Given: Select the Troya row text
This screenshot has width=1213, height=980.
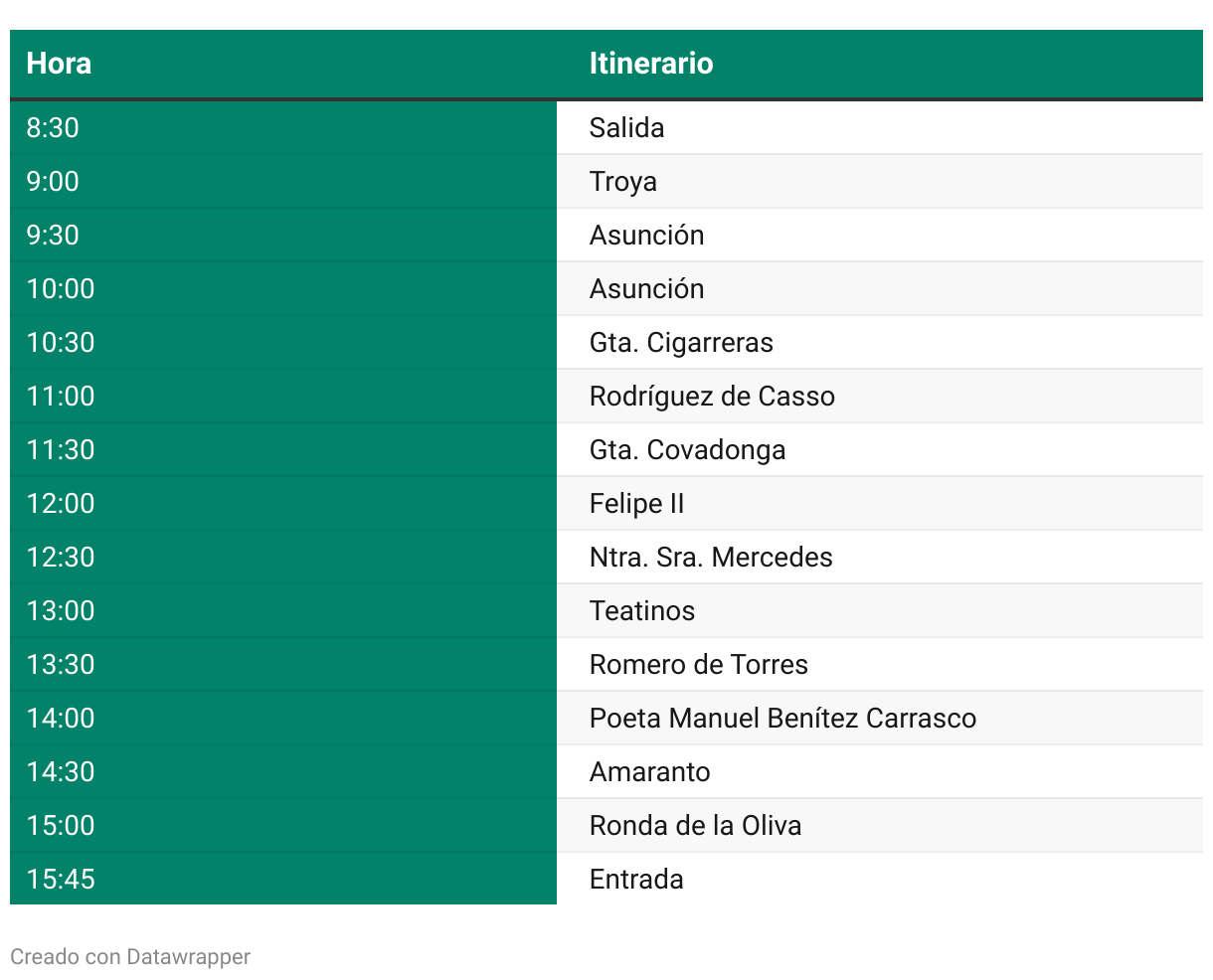Looking at the screenshot, I should (622, 182).
